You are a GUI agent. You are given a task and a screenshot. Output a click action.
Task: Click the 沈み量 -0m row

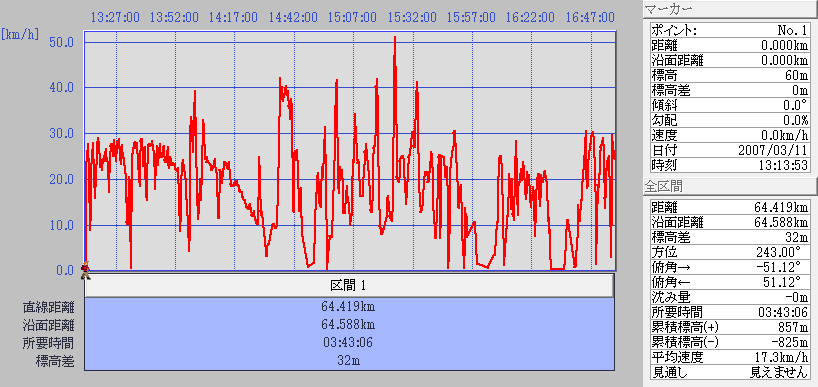pyautogui.click(x=730, y=297)
